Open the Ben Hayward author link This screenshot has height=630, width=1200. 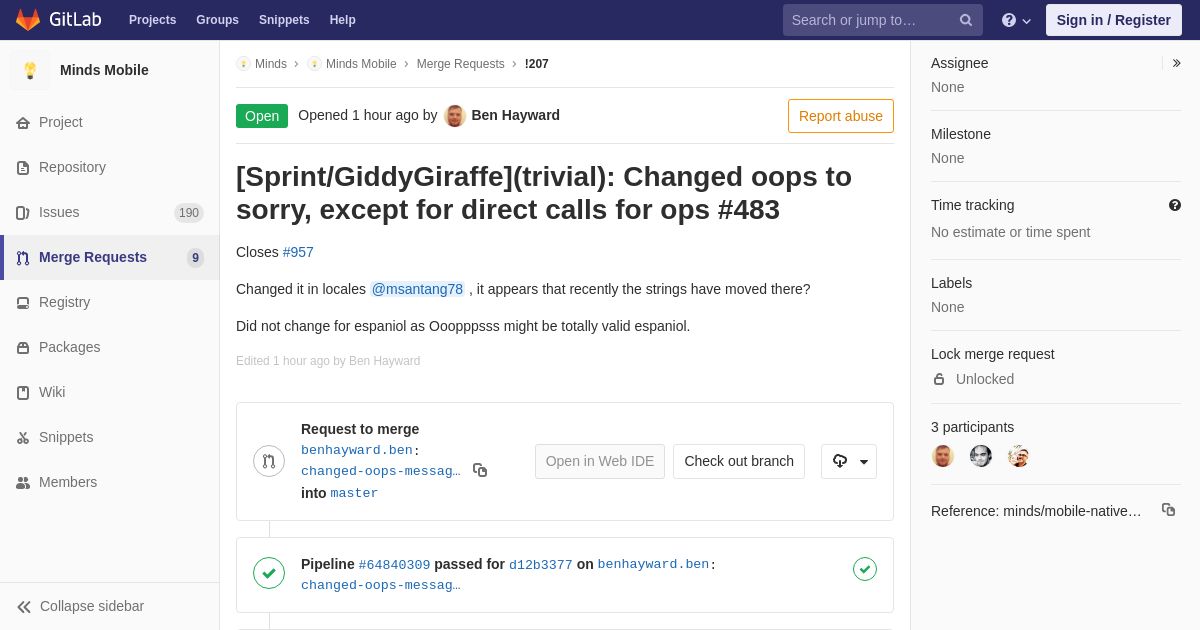pos(515,115)
